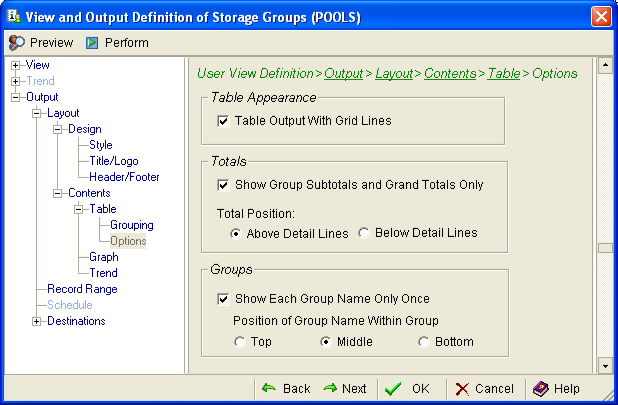Viewport: 618px width, 405px height.
Task: Click the Preview magnifier icon
Action: [17, 43]
